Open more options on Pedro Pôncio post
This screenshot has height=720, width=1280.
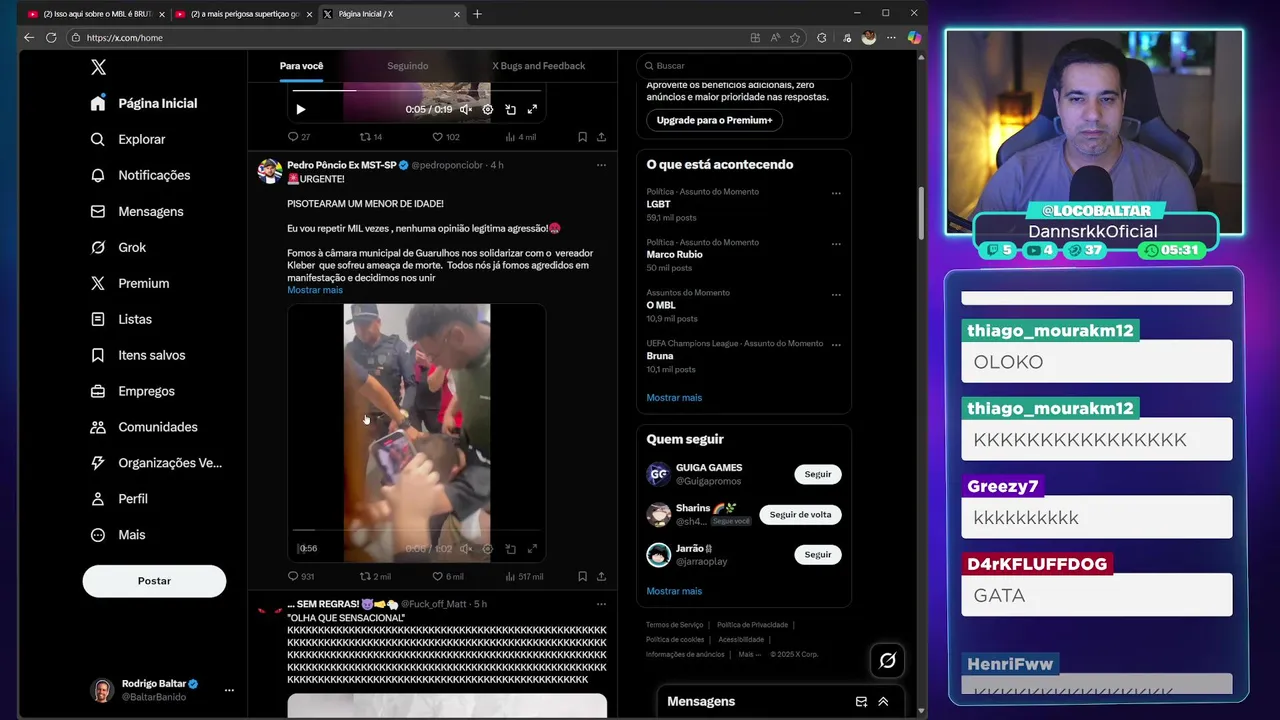tap(601, 165)
